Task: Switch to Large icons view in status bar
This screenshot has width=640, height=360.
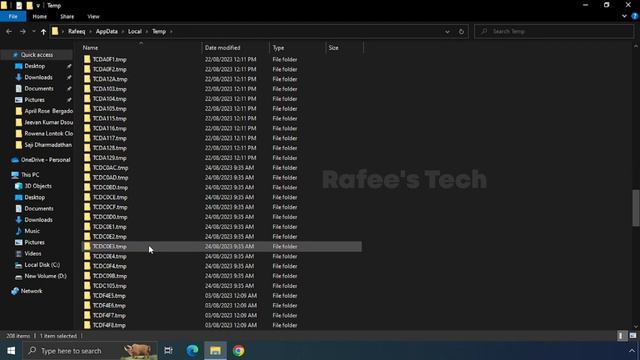Action: [x=633, y=336]
